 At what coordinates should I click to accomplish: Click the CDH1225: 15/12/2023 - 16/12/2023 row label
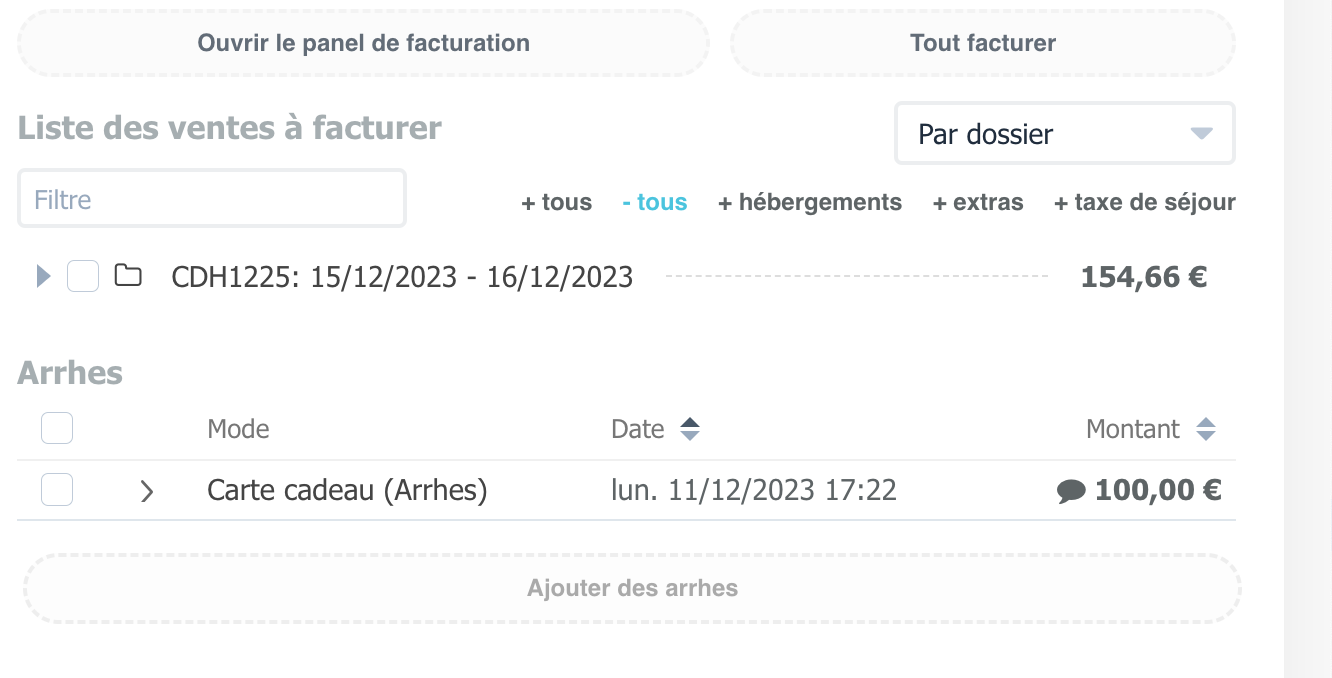[402, 277]
